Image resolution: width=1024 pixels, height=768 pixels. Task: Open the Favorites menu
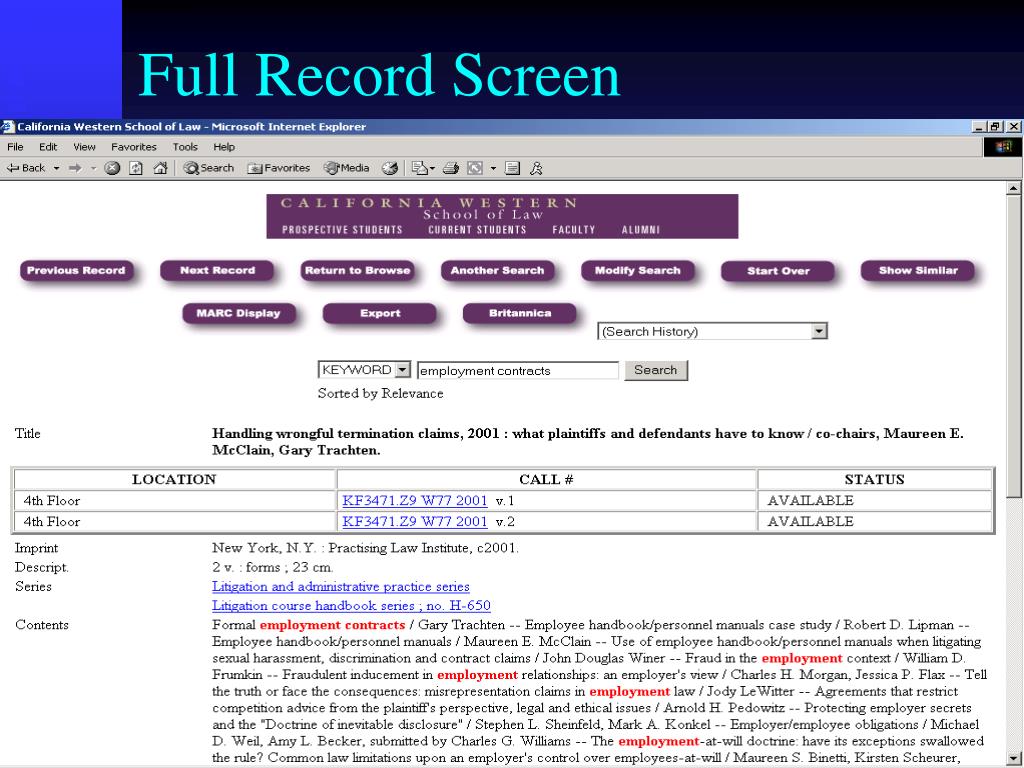click(134, 147)
